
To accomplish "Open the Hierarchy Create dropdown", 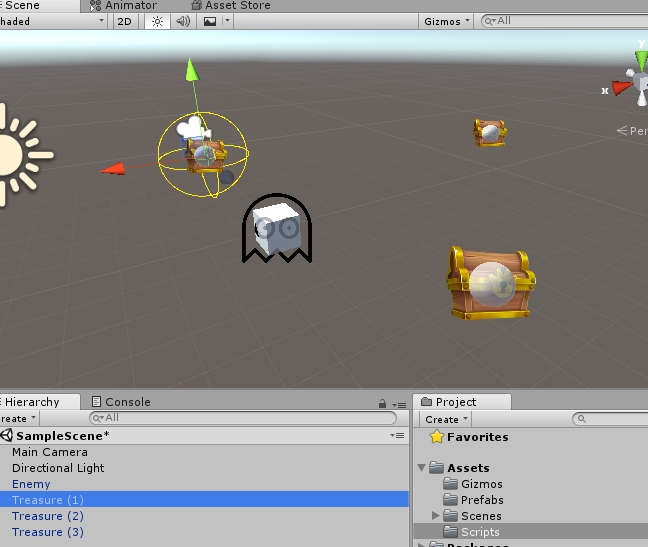I will coord(19,419).
